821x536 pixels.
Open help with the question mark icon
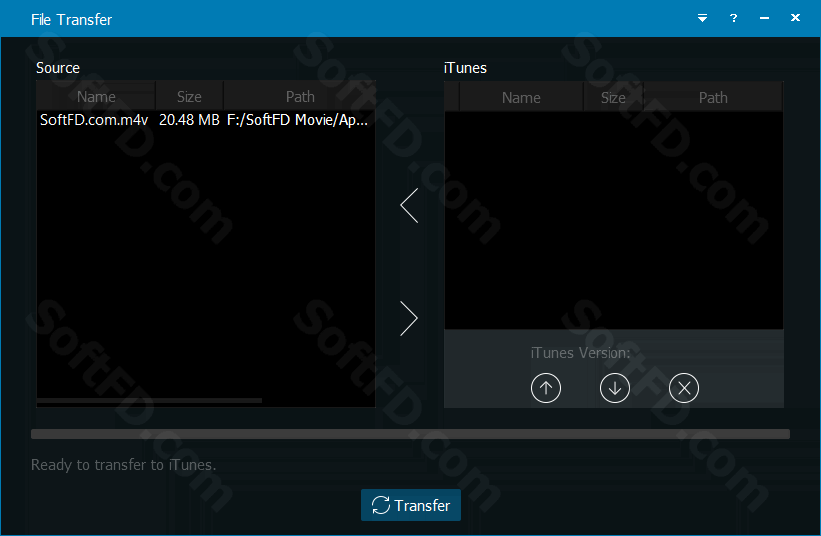coord(734,18)
